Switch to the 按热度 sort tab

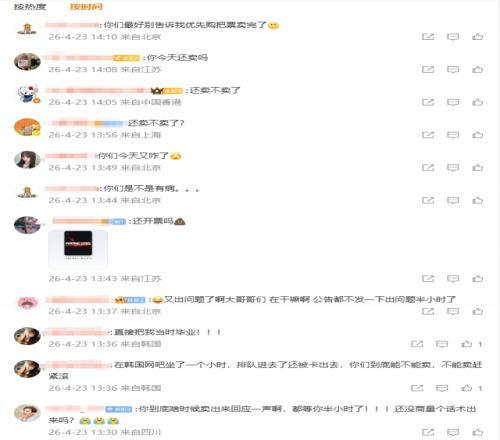(30, 7)
